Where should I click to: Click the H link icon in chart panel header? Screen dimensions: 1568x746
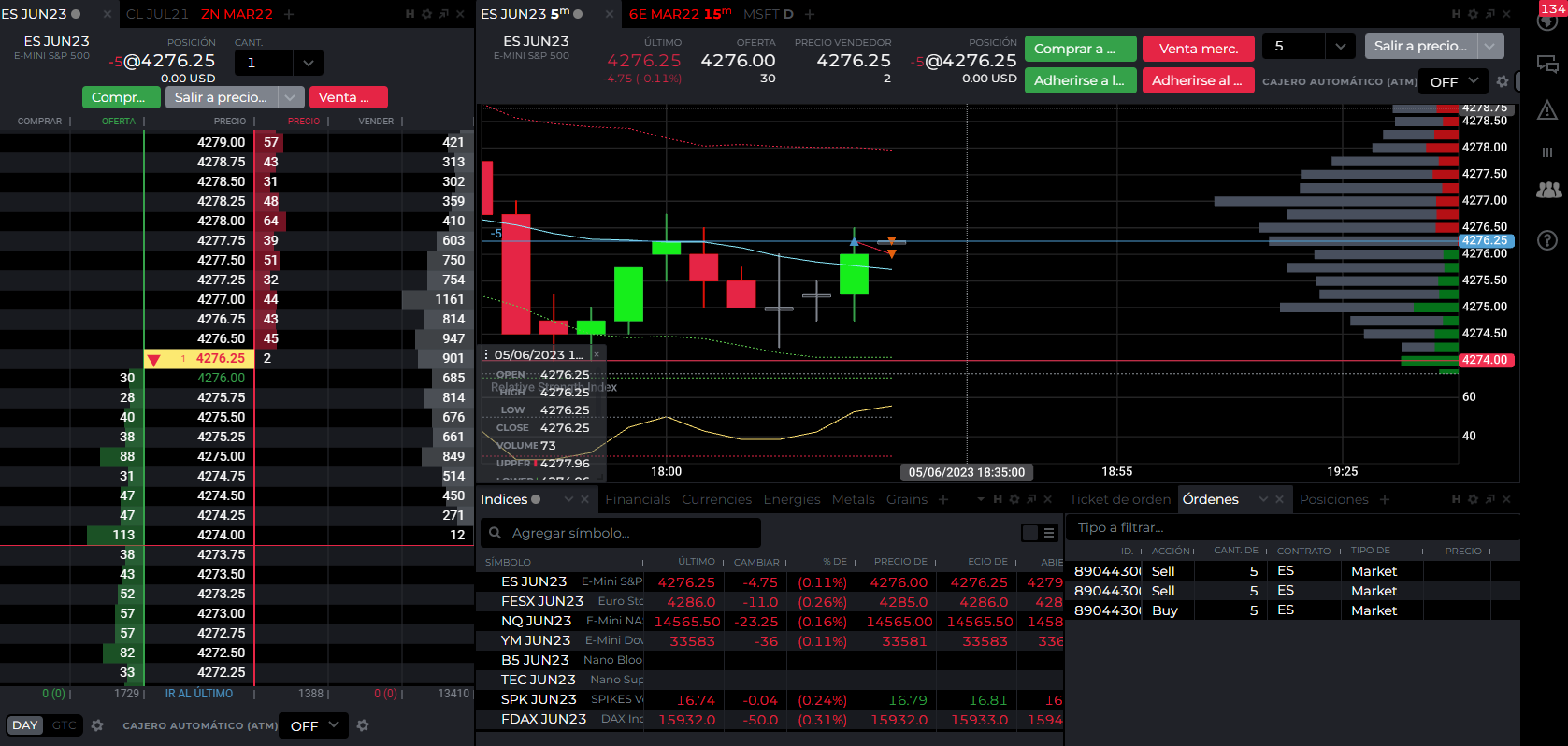(x=1456, y=14)
